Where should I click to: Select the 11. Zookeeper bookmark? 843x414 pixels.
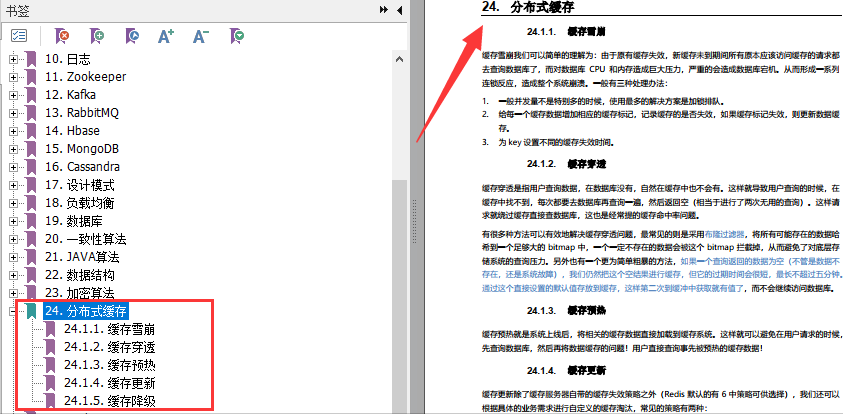[x=86, y=77]
